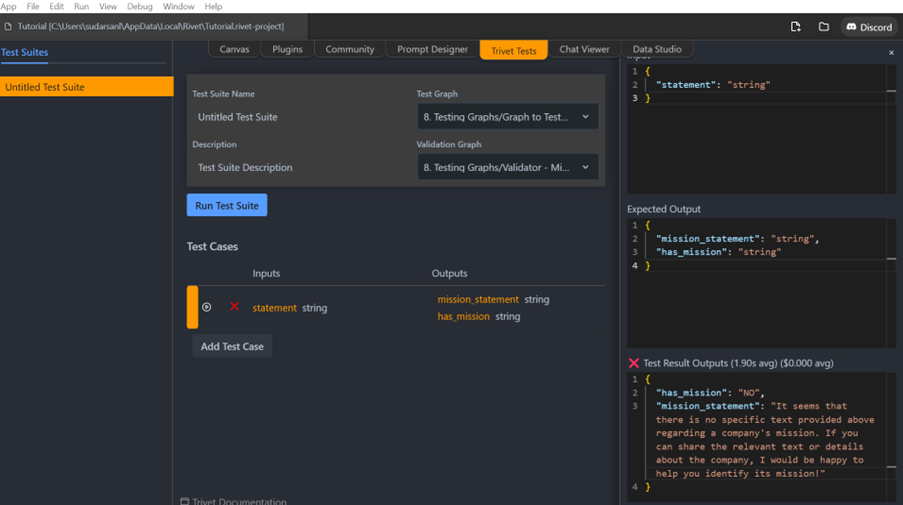Switch to the Plugins tab
The height and width of the screenshot is (505, 903).
click(287, 50)
